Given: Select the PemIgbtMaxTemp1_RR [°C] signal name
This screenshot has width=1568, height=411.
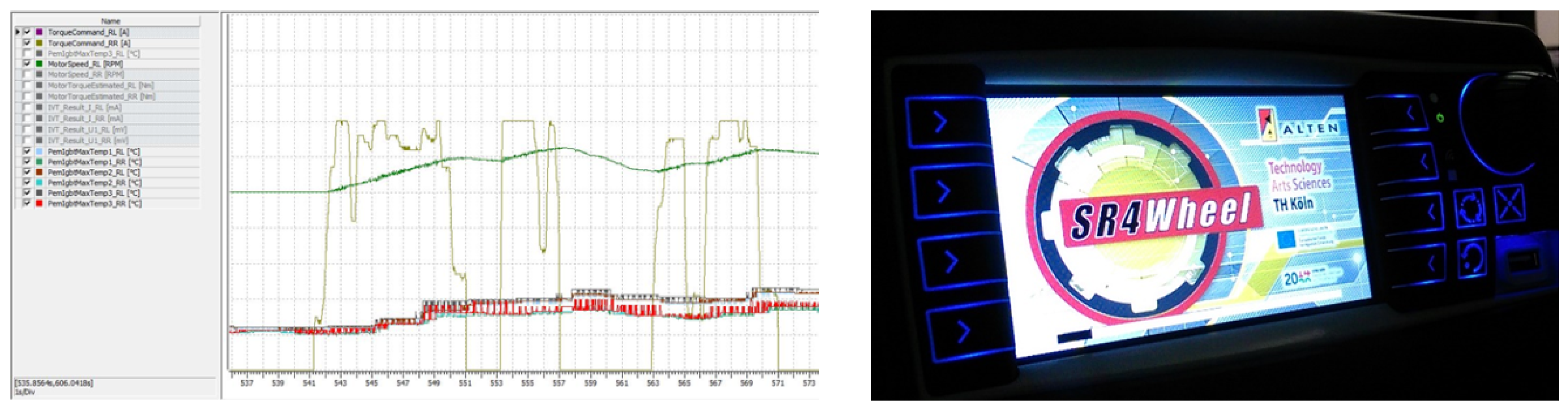Looking at the screenshot, I should click(95, 161).
